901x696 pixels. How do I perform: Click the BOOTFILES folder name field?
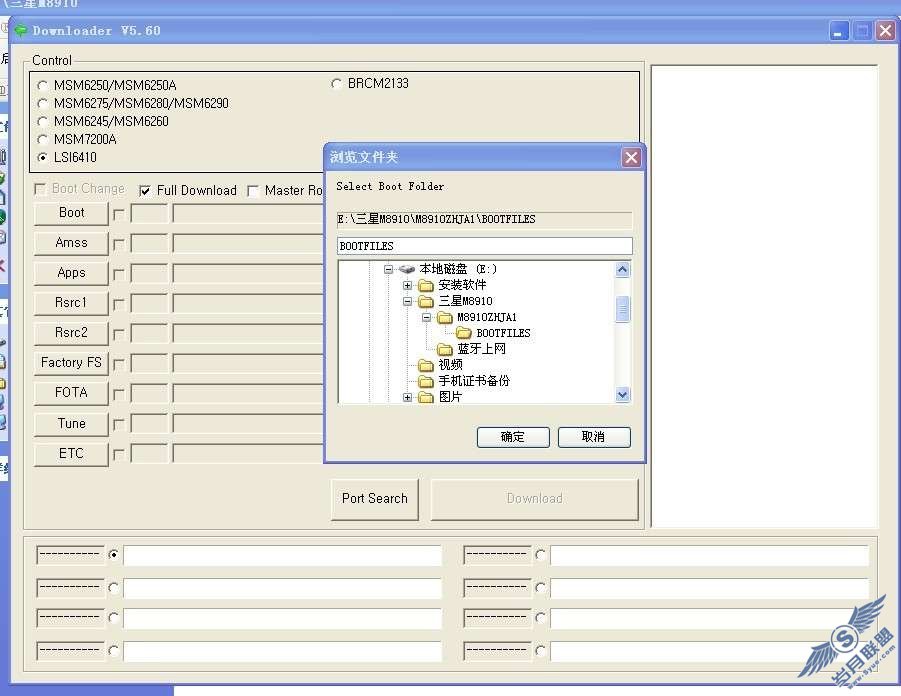pyautogui.click(x=484, y=246)
